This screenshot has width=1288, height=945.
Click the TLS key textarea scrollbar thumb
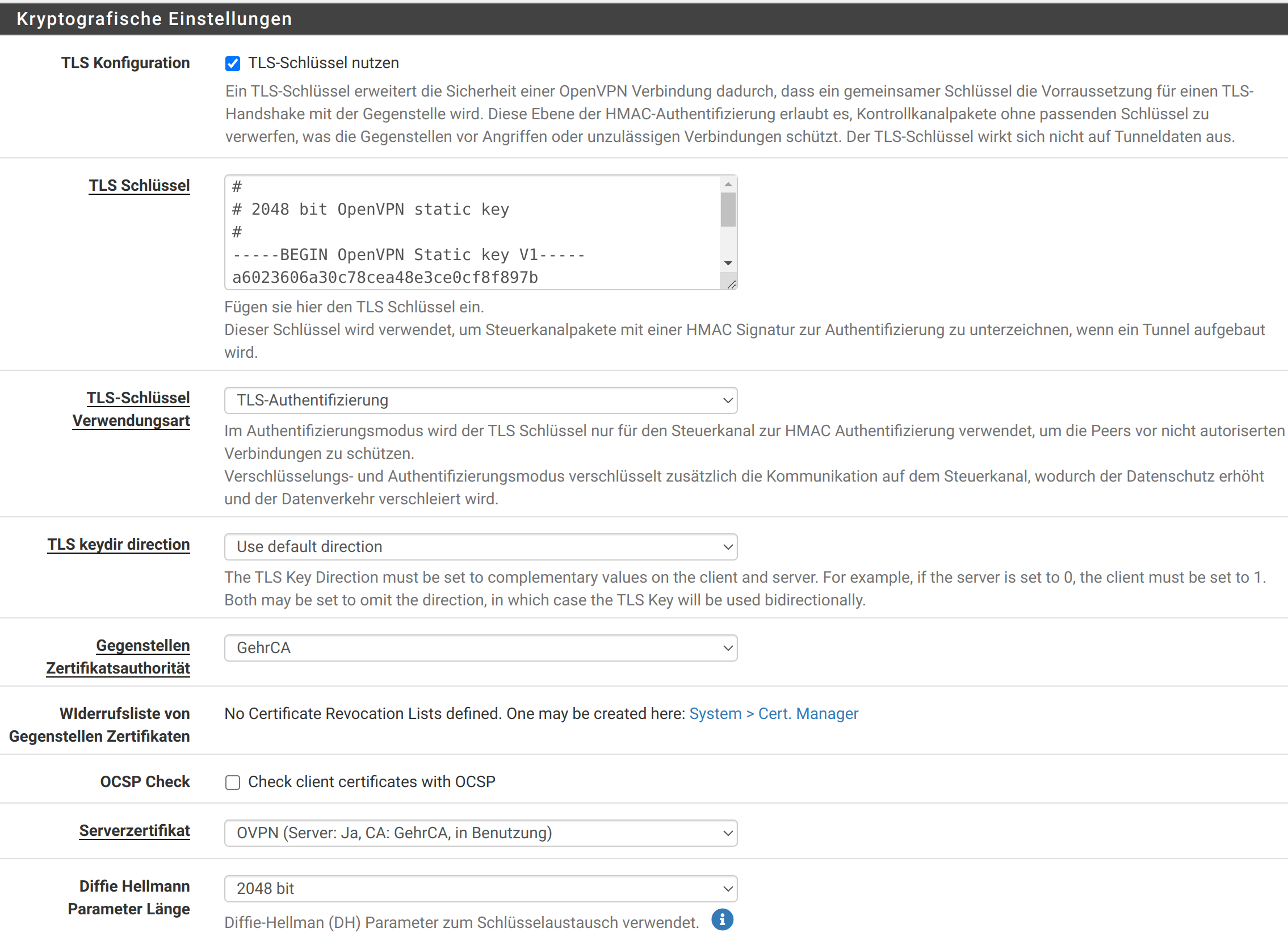[x=728, y=210]
